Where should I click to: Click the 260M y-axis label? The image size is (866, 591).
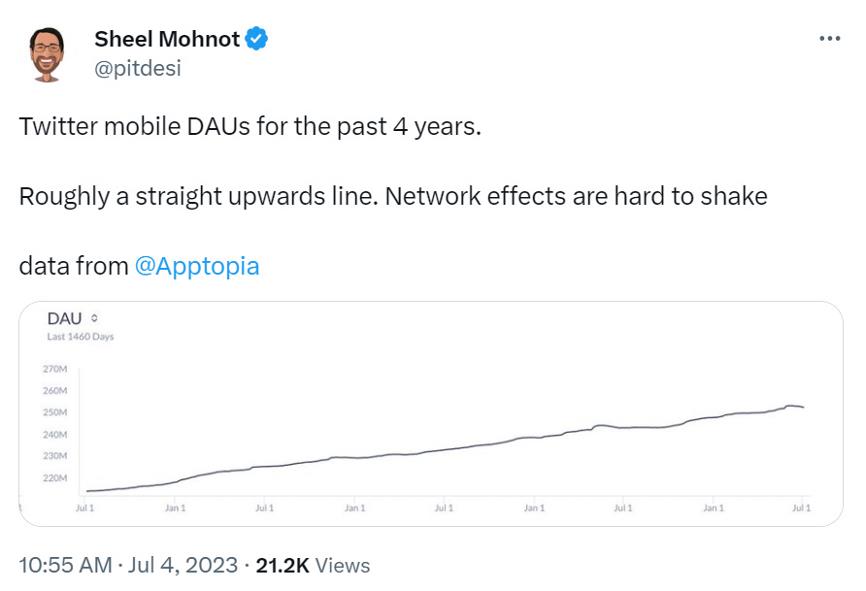tap(54, 391)
